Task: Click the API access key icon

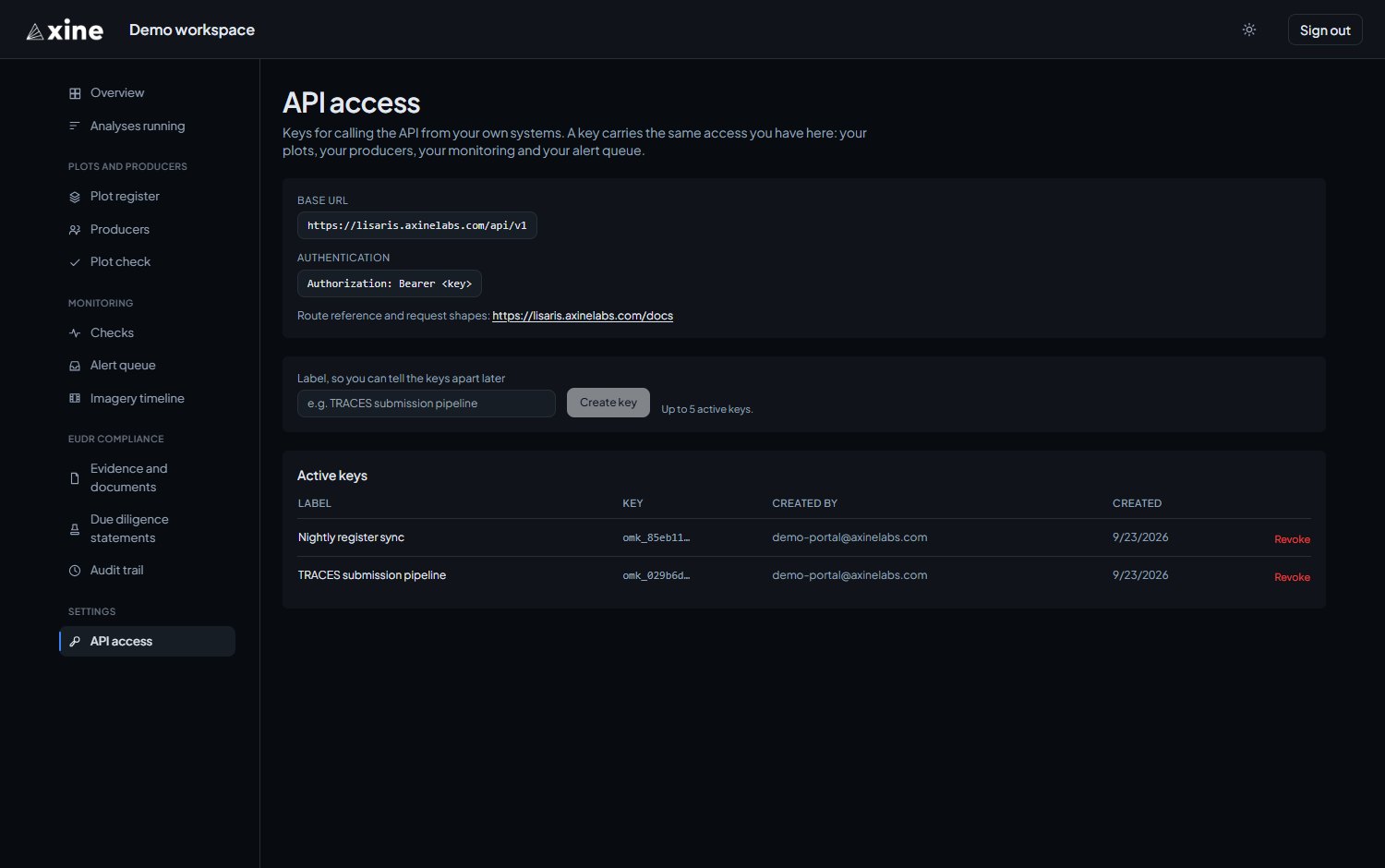Action: tap(75, 642)
